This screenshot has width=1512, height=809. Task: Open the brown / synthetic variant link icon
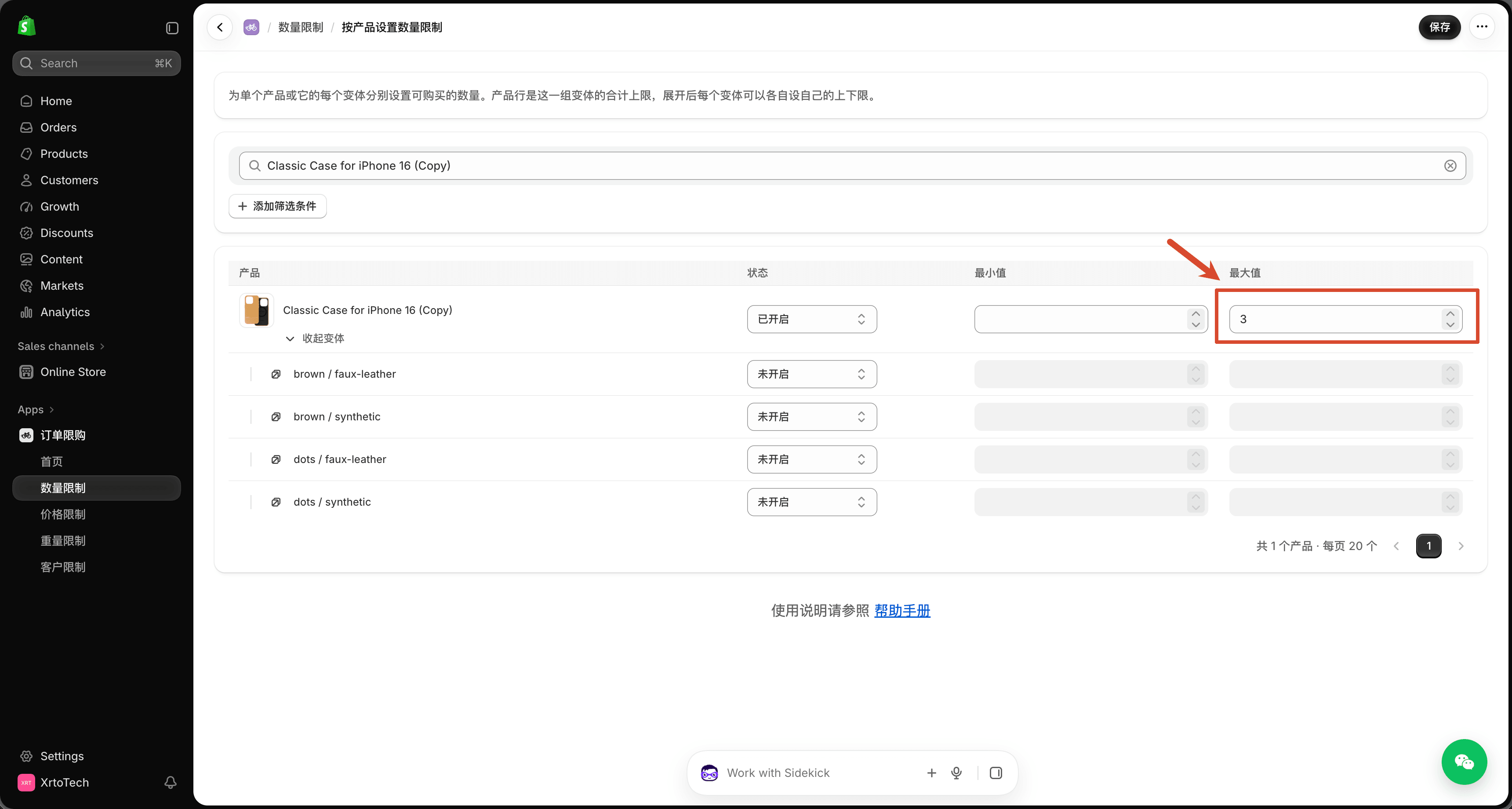coord(276,417)
